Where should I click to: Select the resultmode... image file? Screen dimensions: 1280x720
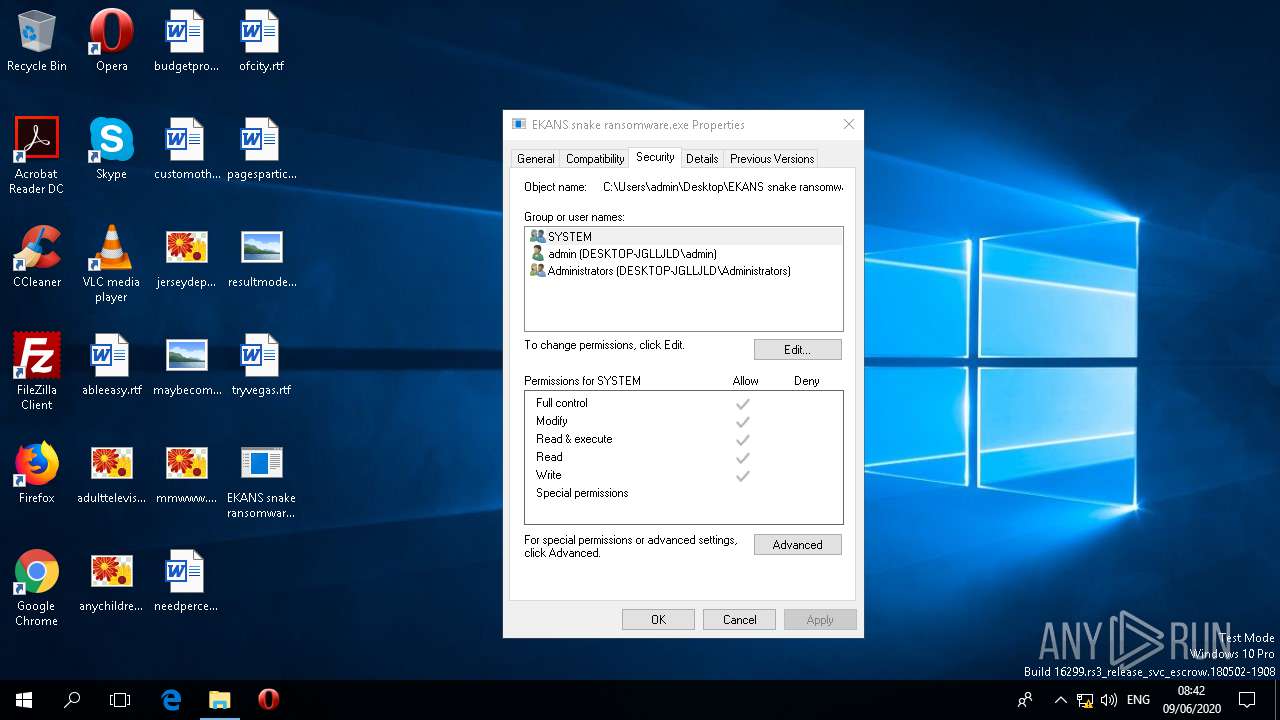coord(261,257)
